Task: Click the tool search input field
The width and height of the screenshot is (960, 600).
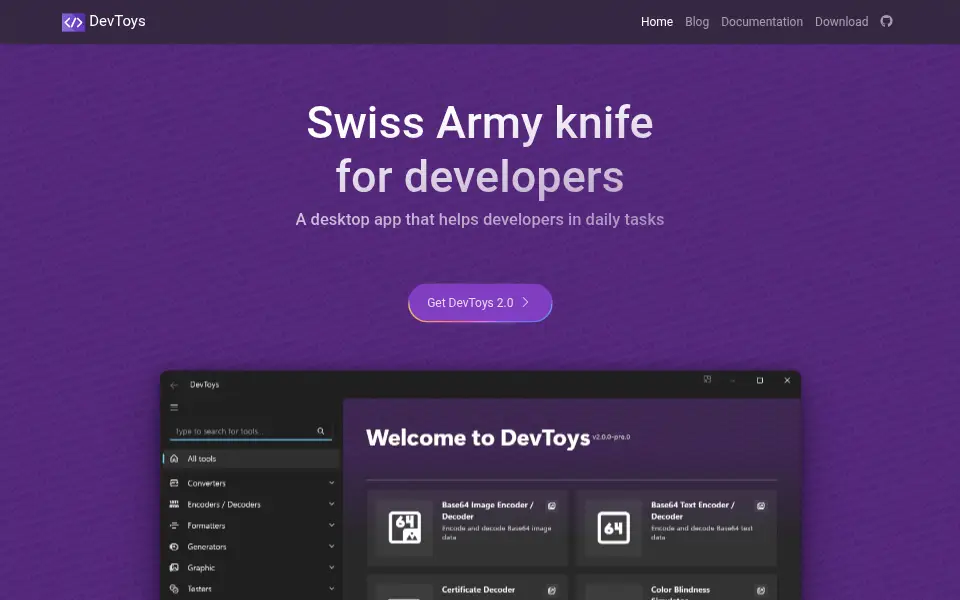Action: [x=250, y=431]
